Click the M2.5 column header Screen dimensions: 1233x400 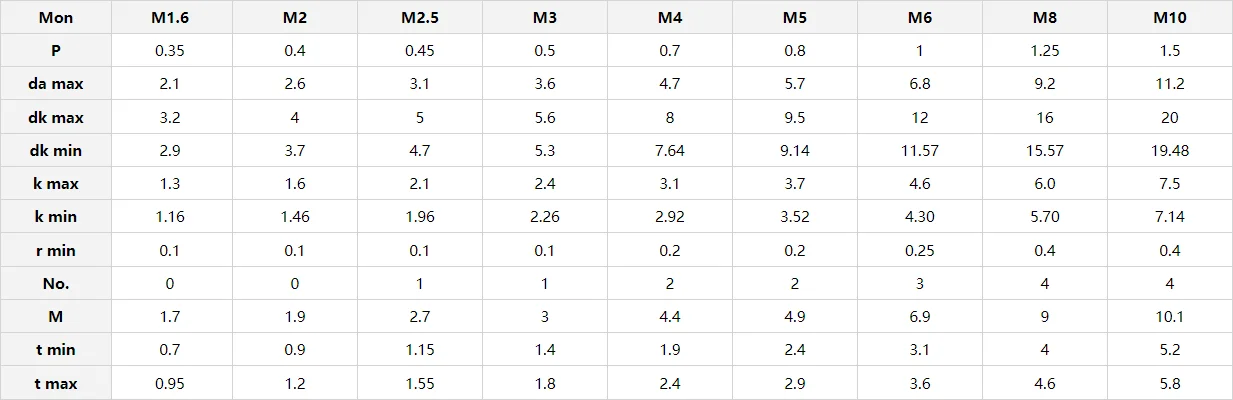click(x=420, y=18)
